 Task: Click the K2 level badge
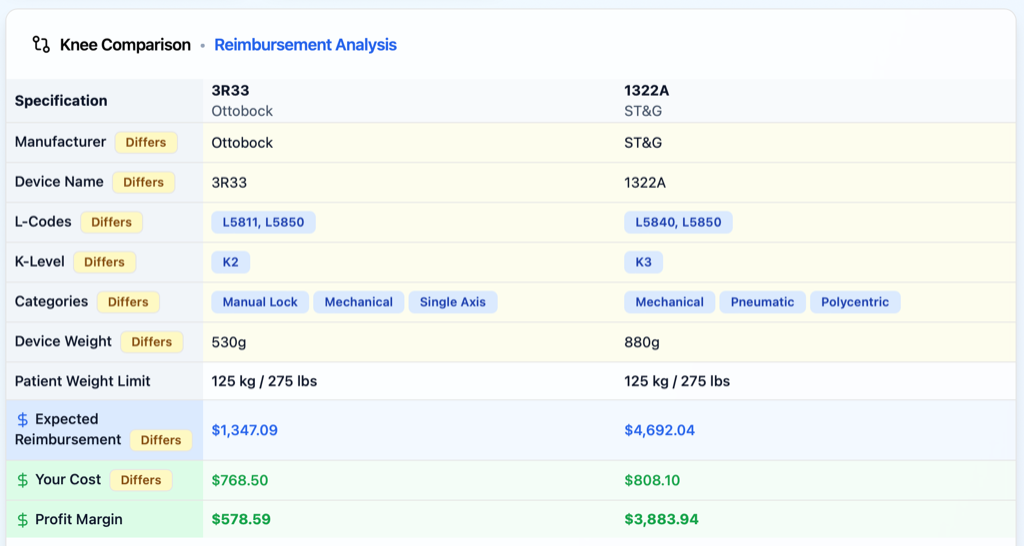[x=231, y=262]
